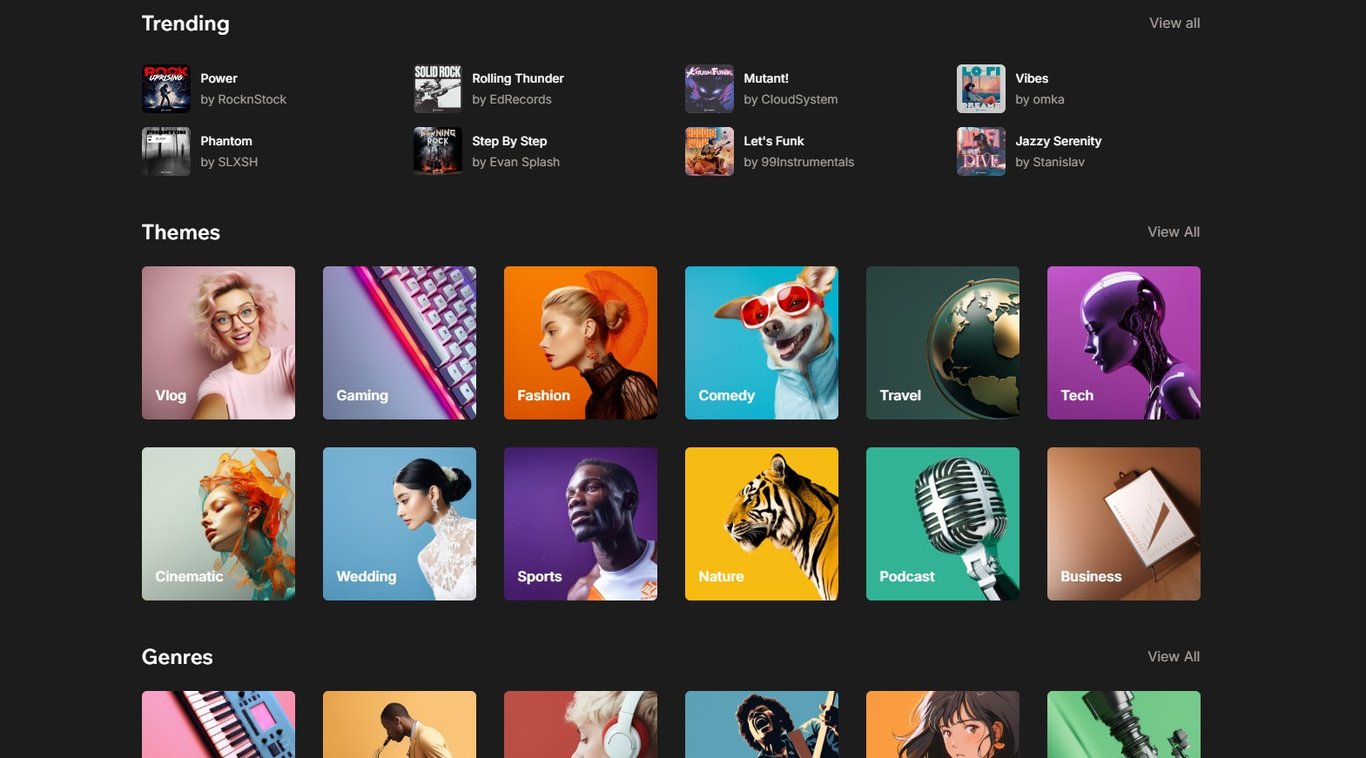1366x758 pixels.
Task: Open the Let's Funk album cover
Action: (709, 152)
